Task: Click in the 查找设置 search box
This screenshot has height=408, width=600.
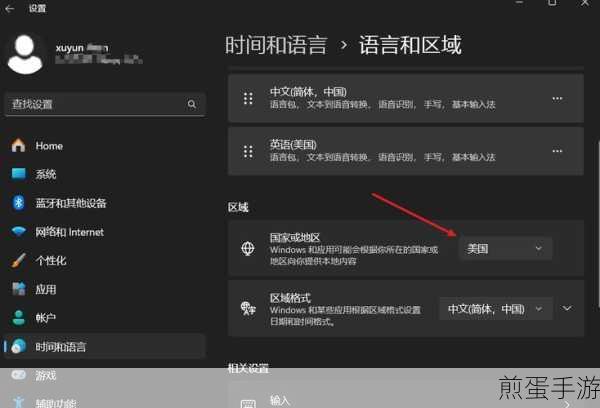Action: point(105,104)
